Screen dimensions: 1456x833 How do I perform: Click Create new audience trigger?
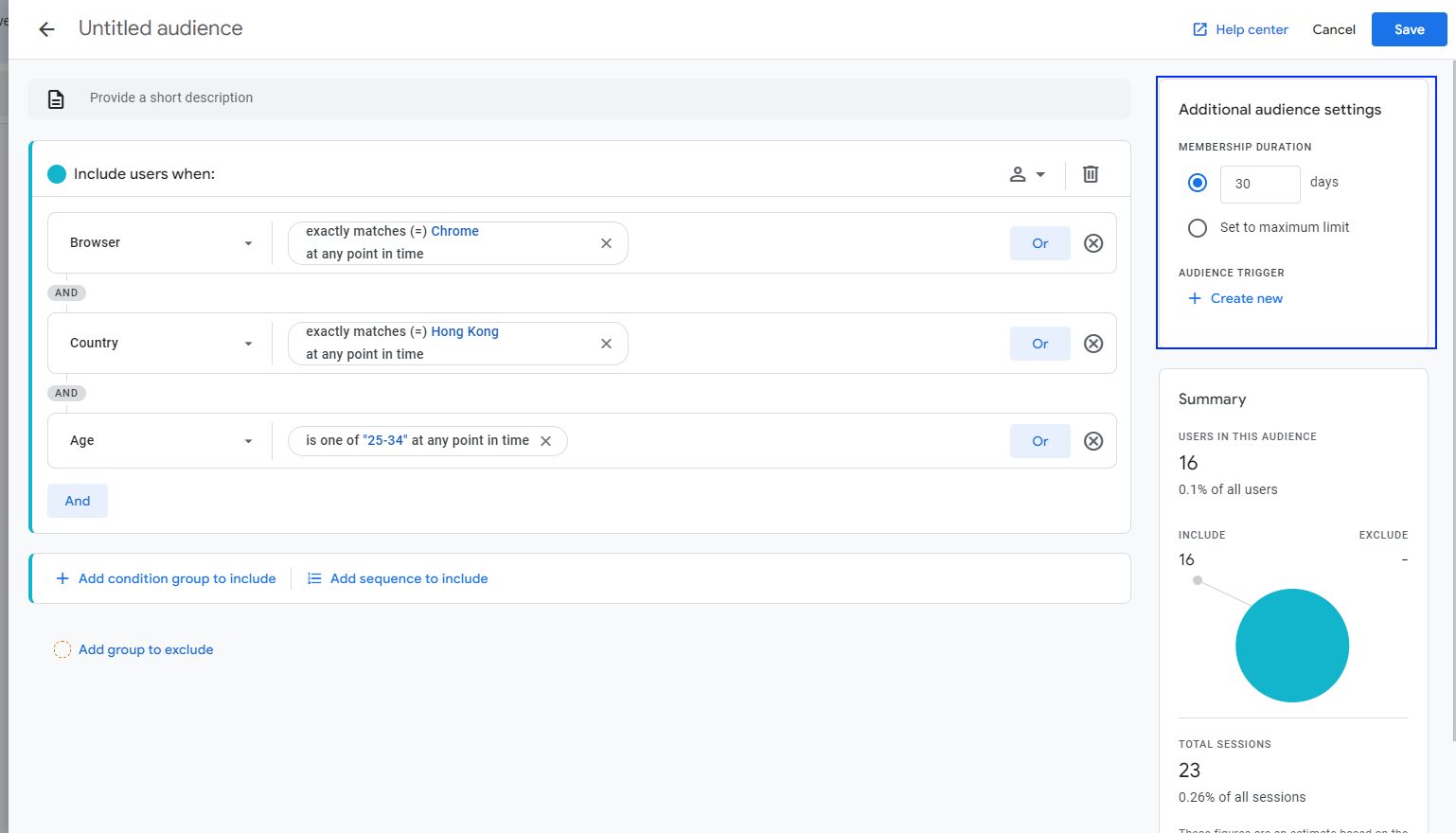tap(1247, 298)
